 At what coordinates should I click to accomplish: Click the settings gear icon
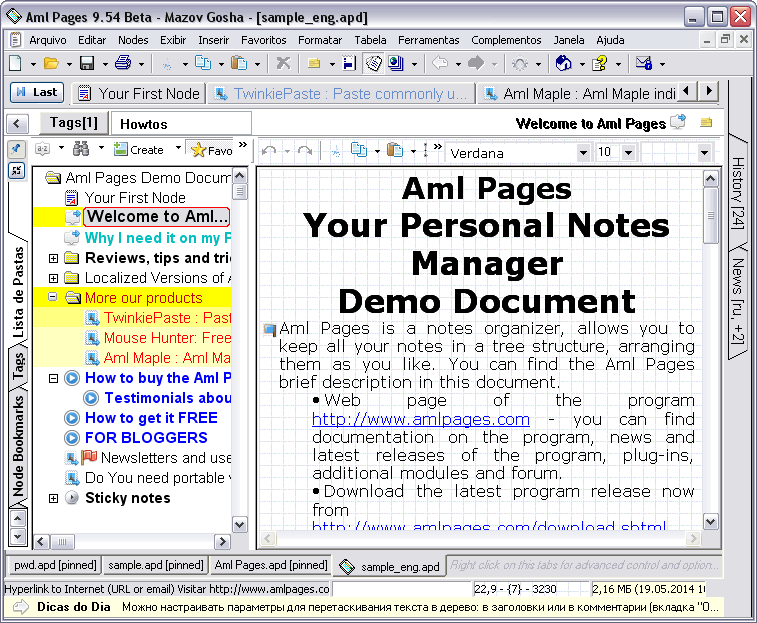(520, 63)
